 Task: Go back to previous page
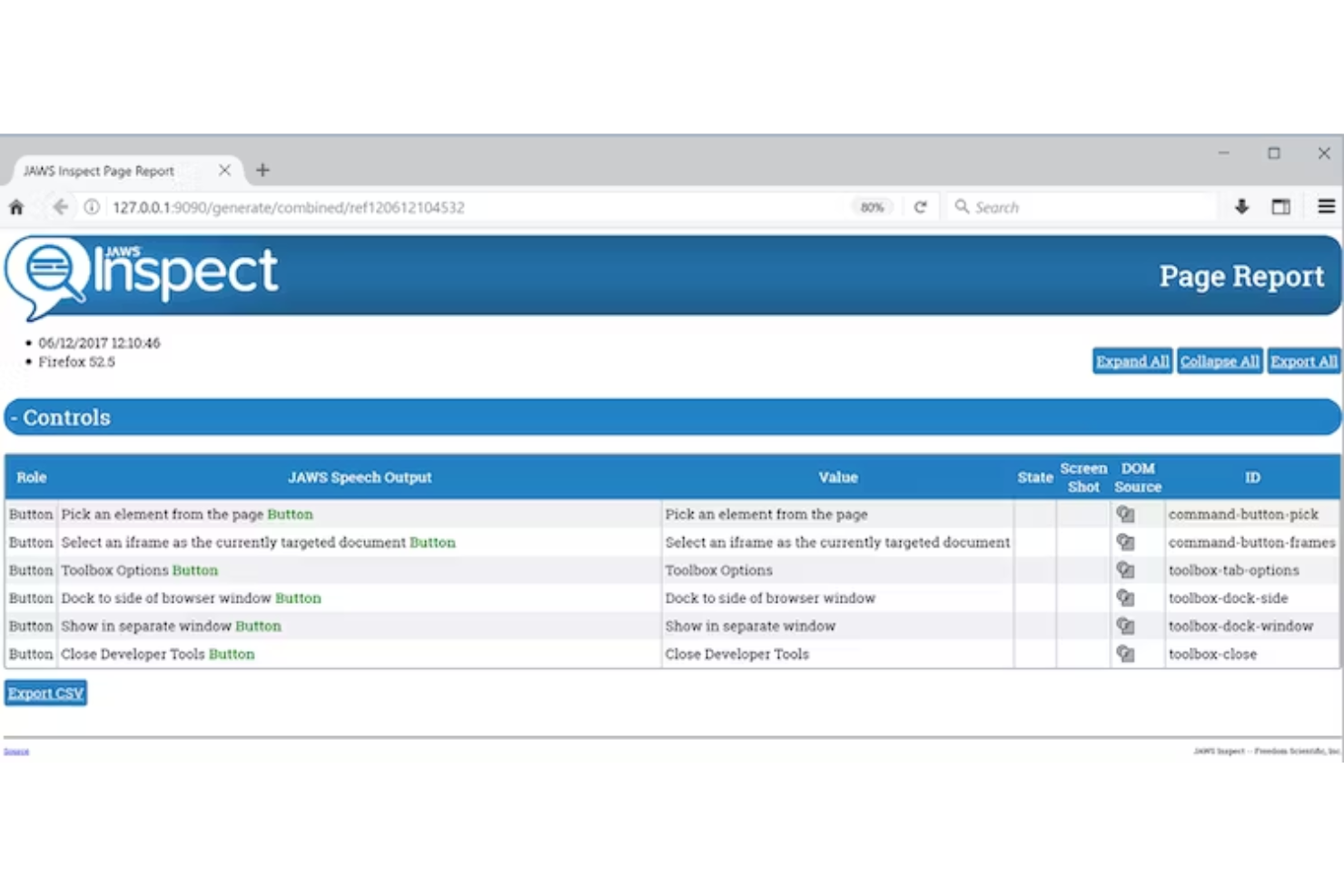[x=60, y=207]
